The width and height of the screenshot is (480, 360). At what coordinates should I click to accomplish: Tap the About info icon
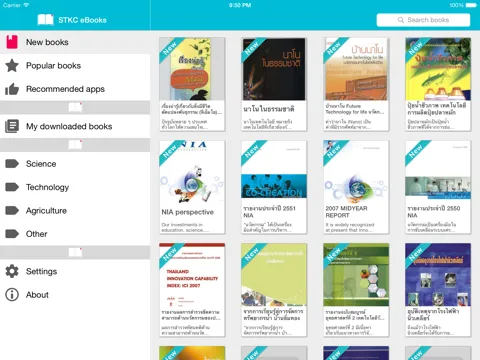[x=12, y=295]
